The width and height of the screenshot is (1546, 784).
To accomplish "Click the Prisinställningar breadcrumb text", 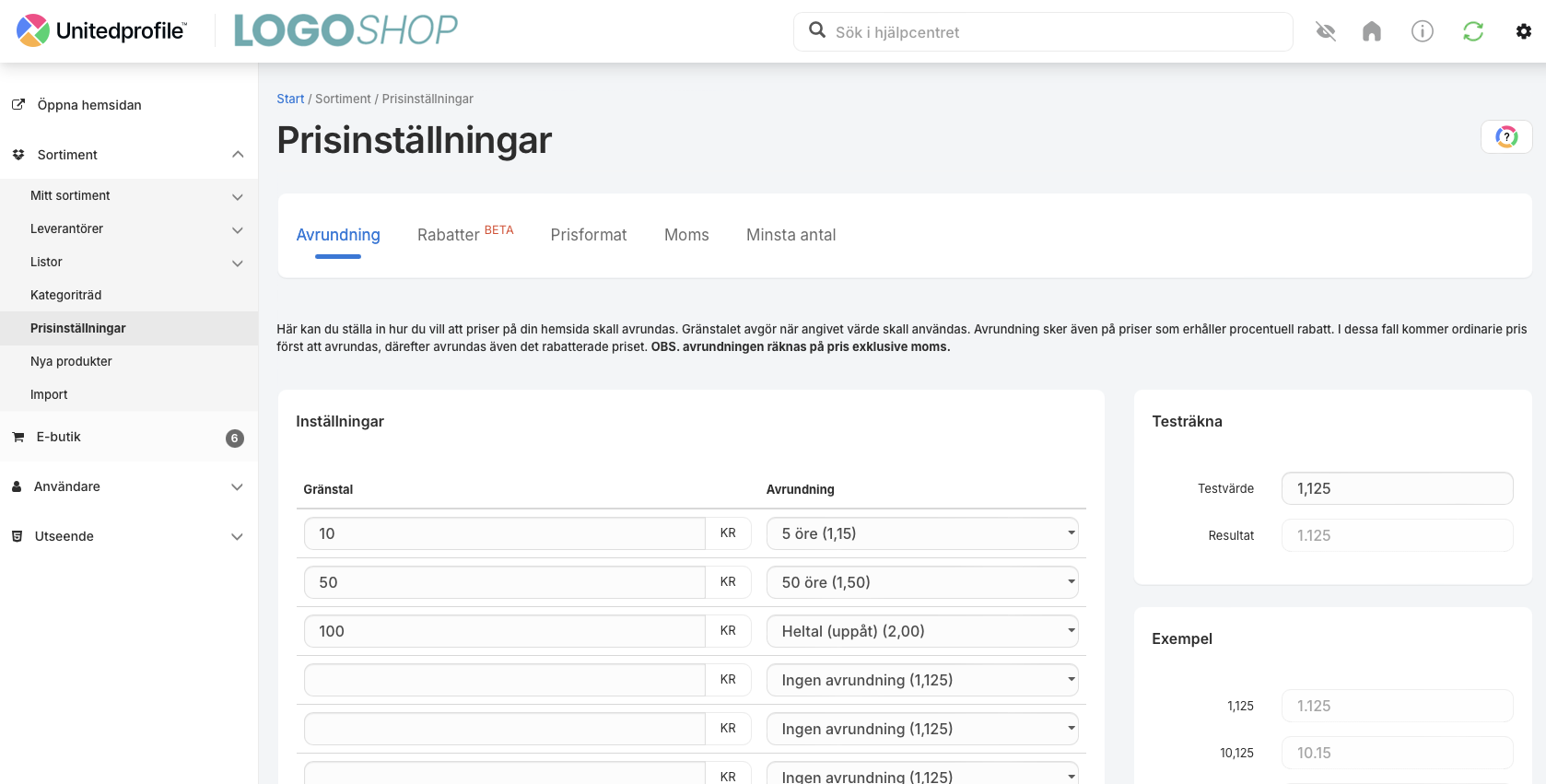I will pyautogui.click(x=427, y=99).
